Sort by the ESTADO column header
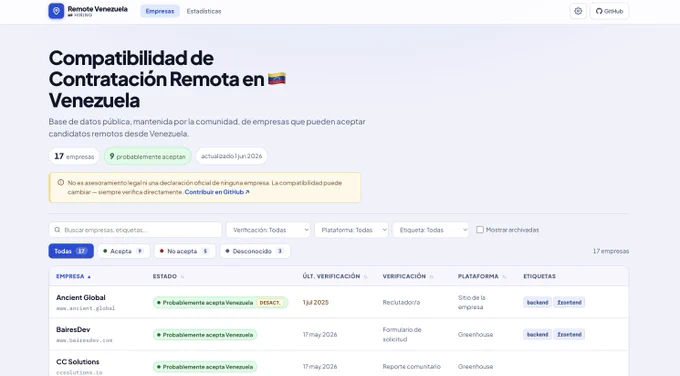The image size is (680, 376). tap(168, 276)
